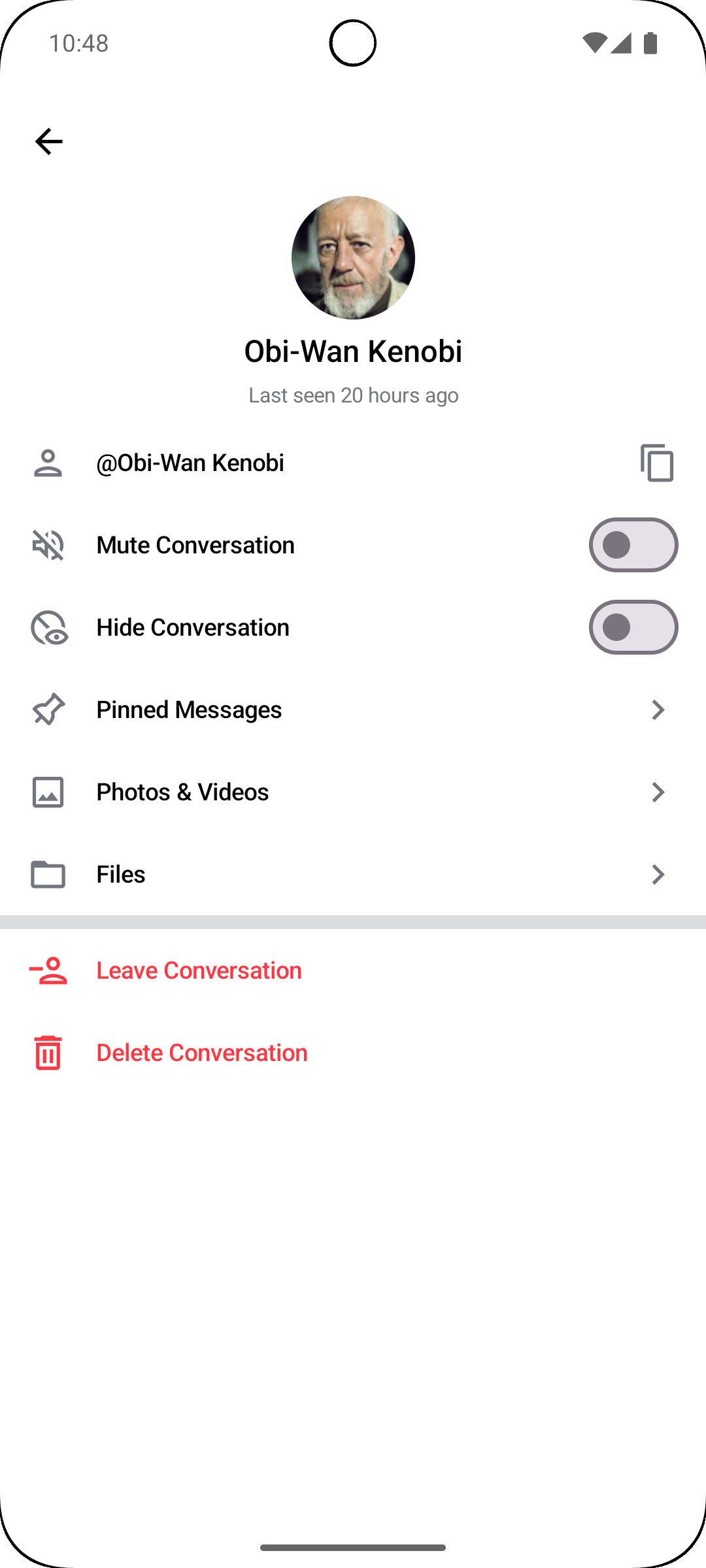Viewport: 706px width, 1568px height.
Task: Click the crossed-out eye hide icon
Action: 49,628
